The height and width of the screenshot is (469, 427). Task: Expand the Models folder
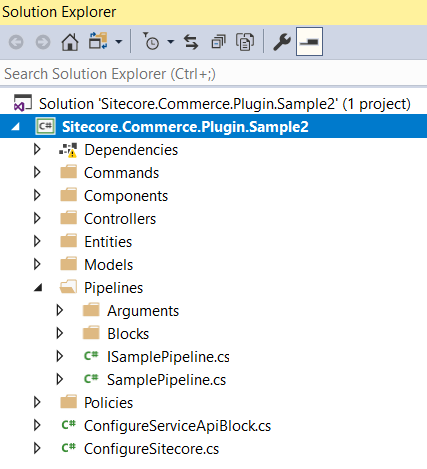pos(37,264)
